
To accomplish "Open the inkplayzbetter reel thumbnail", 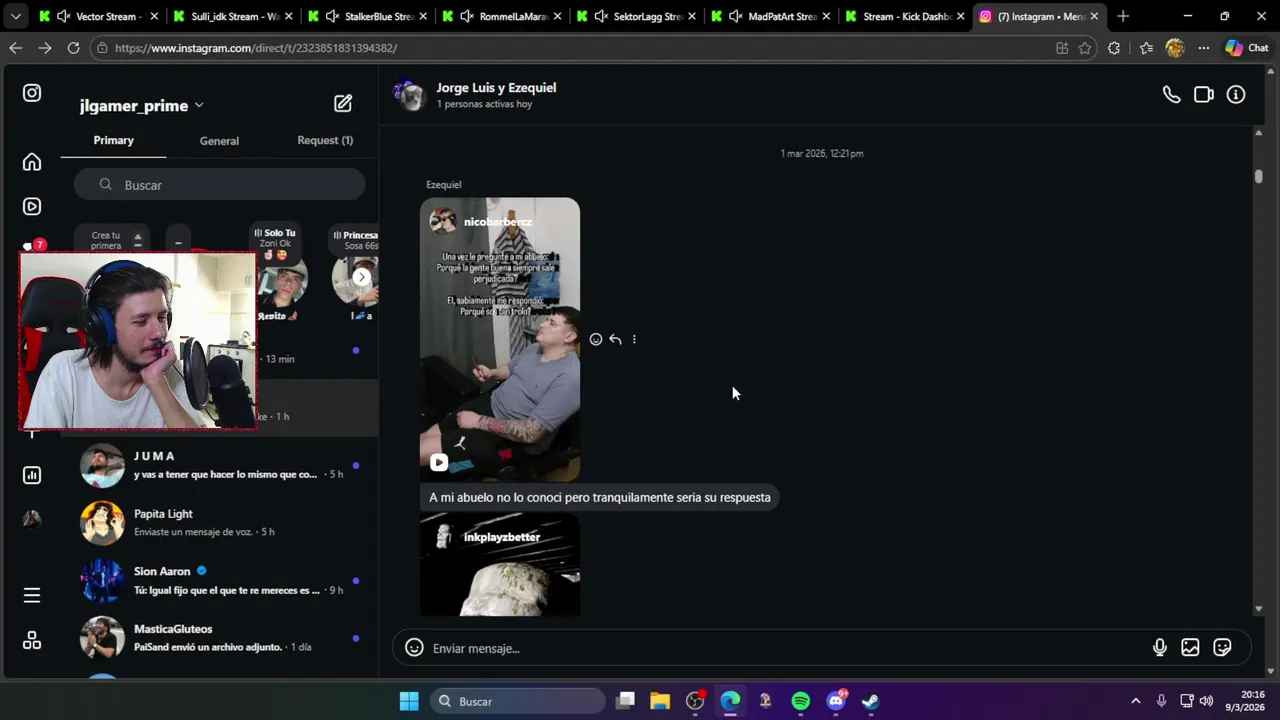I will pyautogui.click(x=500, y=565).
